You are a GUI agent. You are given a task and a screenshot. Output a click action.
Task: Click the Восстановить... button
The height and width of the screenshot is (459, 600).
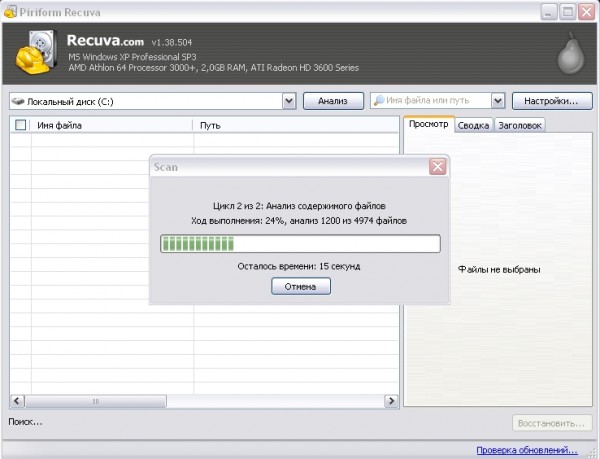click(551, 423)
